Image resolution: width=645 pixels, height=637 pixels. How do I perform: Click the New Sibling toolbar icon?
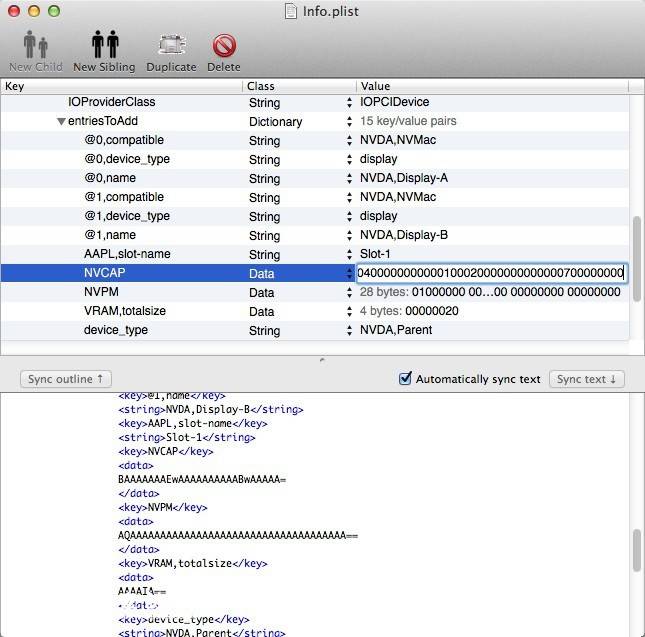click(x=105, y=46)
